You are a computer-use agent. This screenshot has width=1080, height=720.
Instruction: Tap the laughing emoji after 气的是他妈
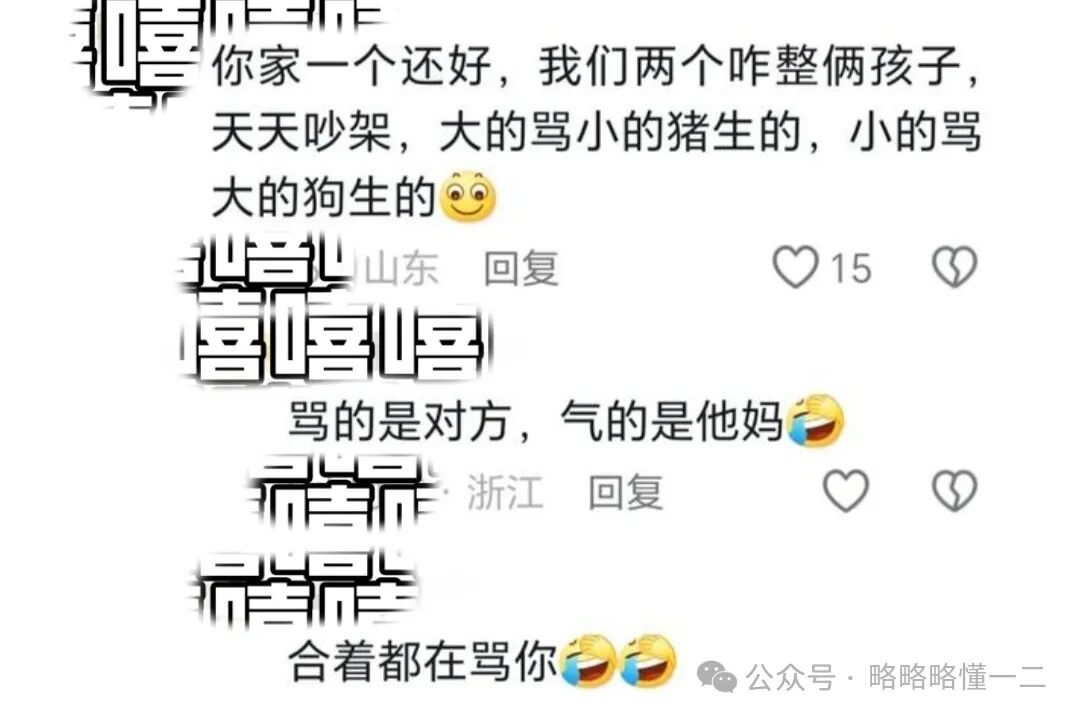[x=816, y=421]
